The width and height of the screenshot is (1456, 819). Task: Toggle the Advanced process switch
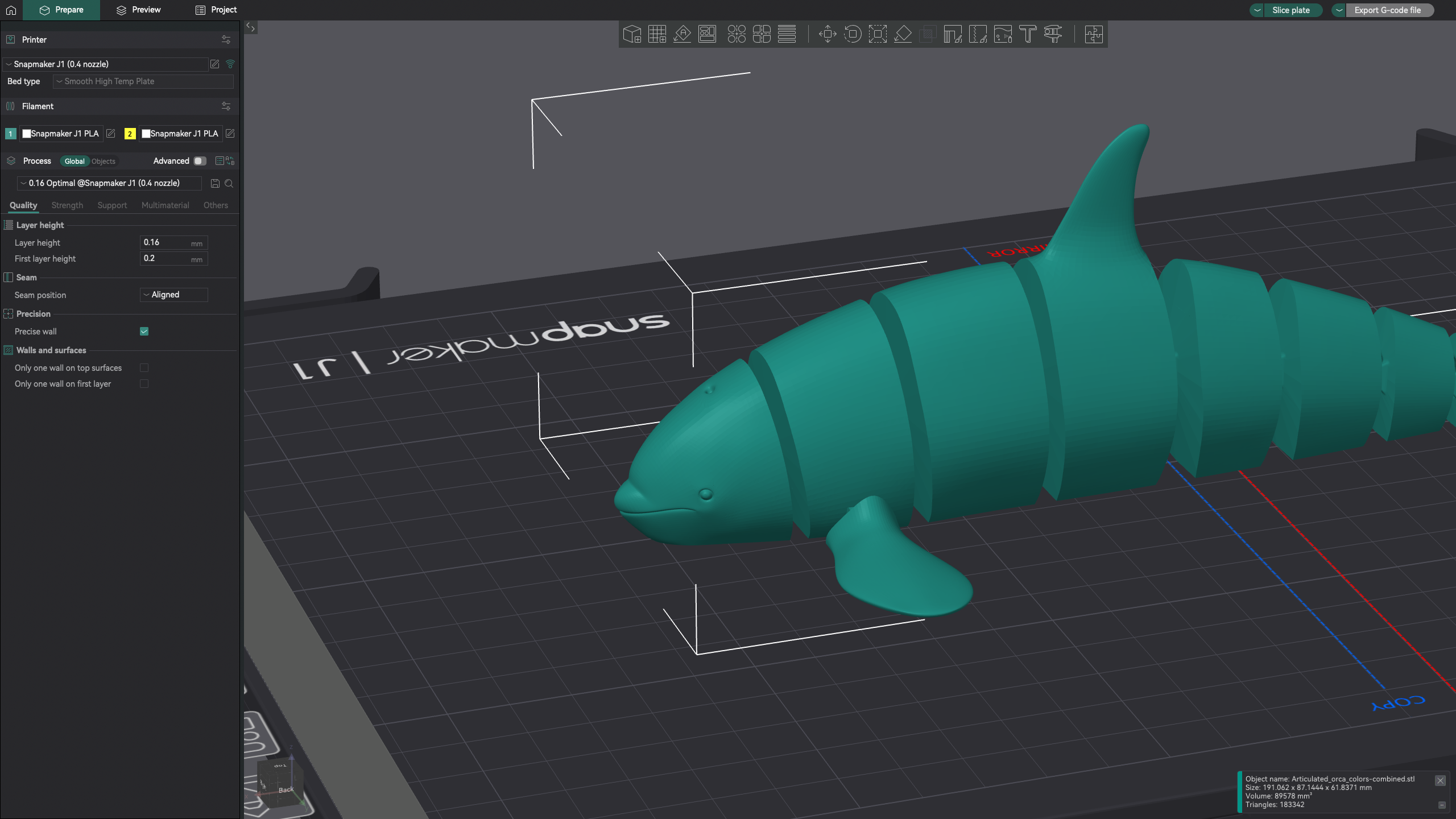tap(199, 161)
